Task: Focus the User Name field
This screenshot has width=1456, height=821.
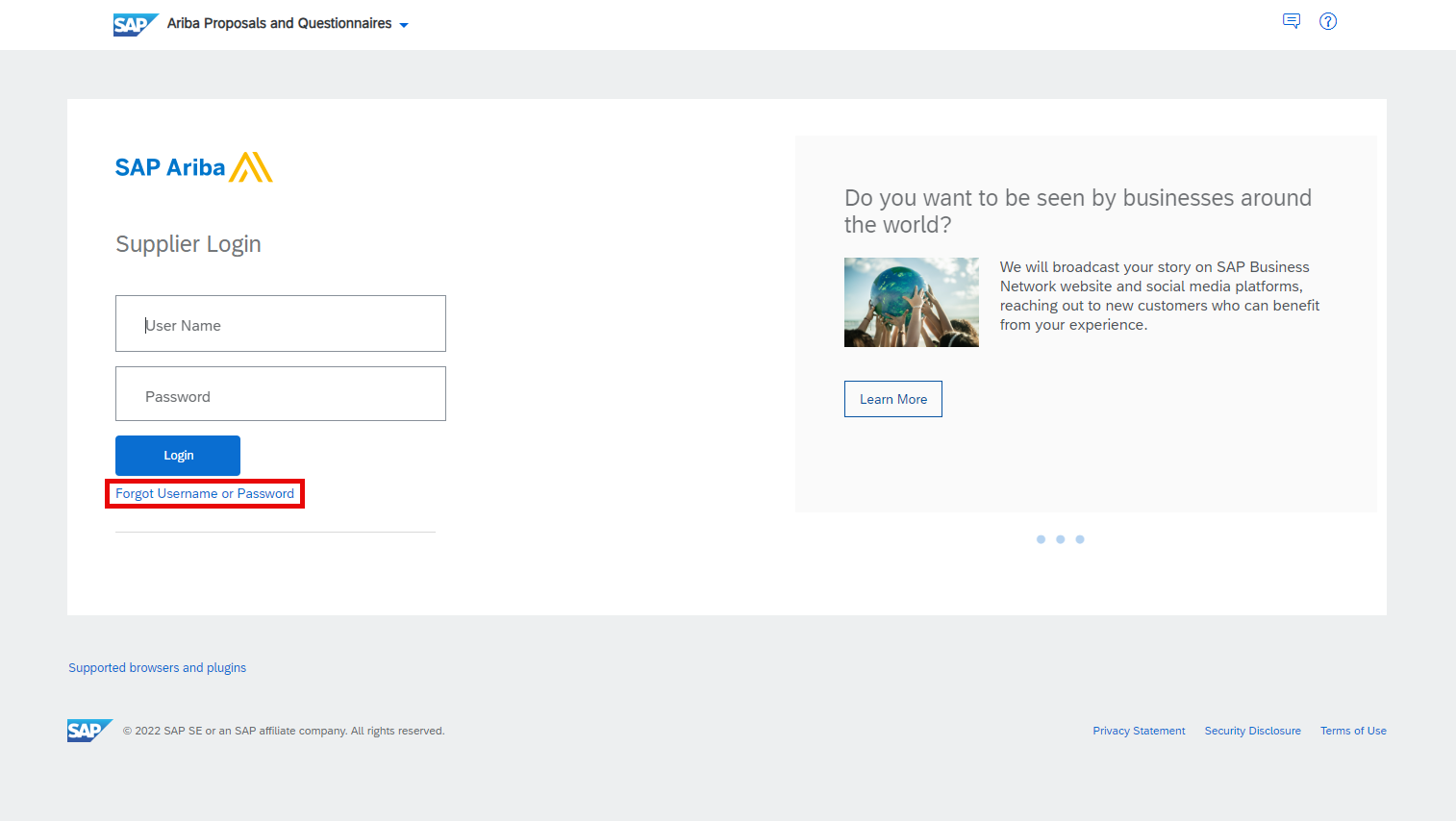Action: click(x=281, y=324)
